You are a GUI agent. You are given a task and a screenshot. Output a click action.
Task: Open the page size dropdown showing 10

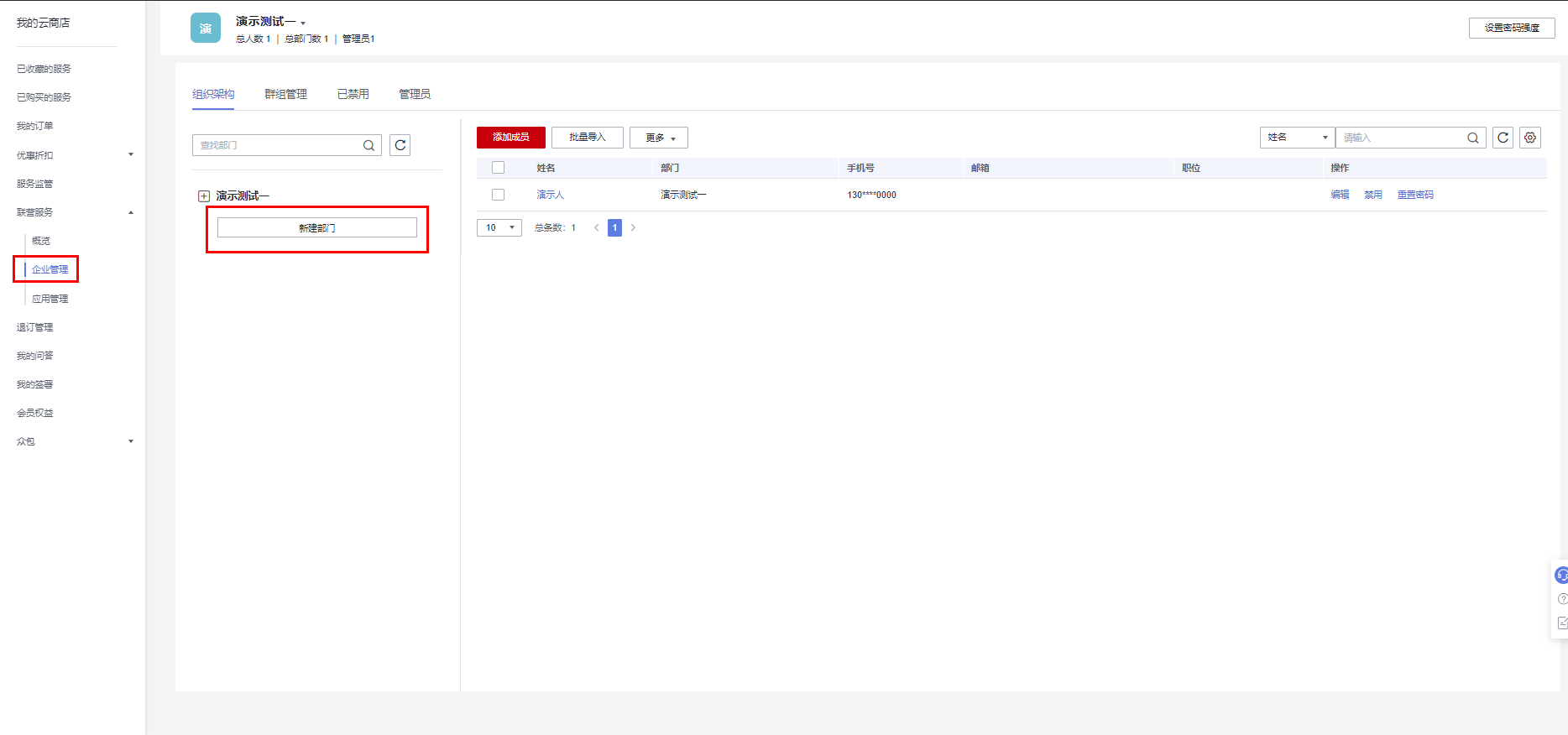coord(499,227)
